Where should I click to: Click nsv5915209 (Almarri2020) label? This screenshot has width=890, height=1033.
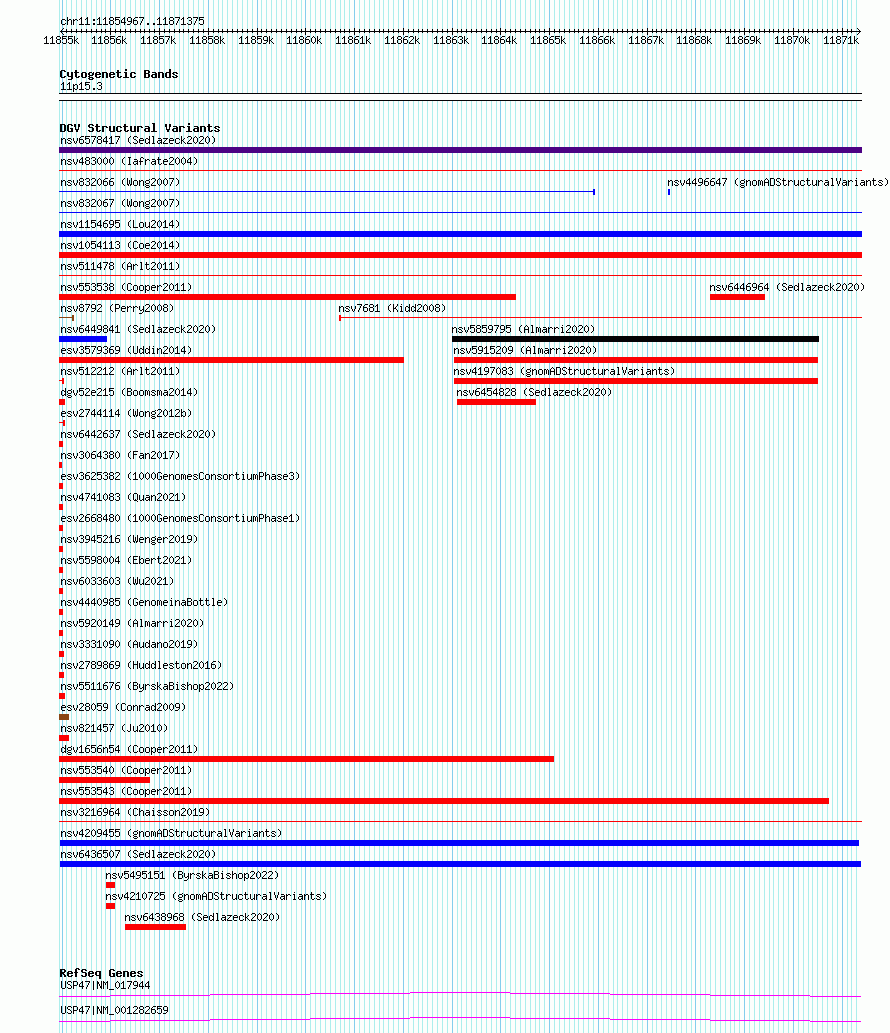point(525,350)
